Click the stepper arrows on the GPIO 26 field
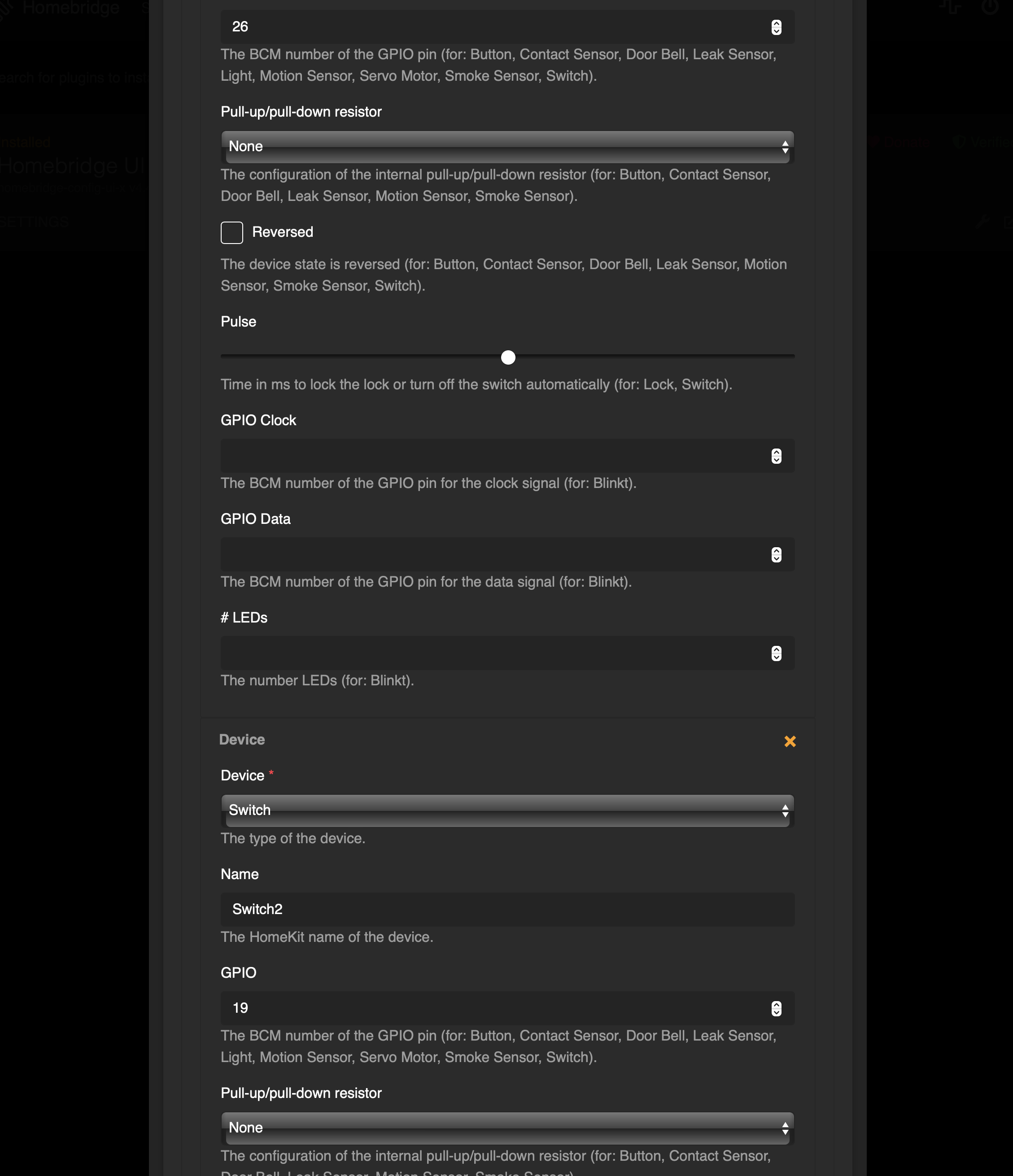The width and height of the screenshot is (1013, 1176). [776, 26]
